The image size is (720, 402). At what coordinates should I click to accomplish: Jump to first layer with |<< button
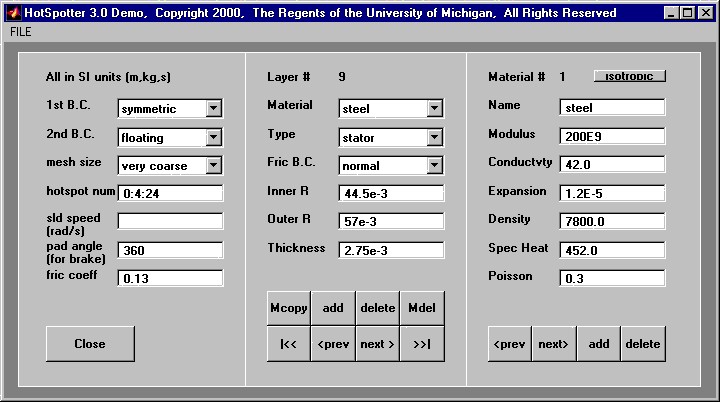[x=289, y=344]
